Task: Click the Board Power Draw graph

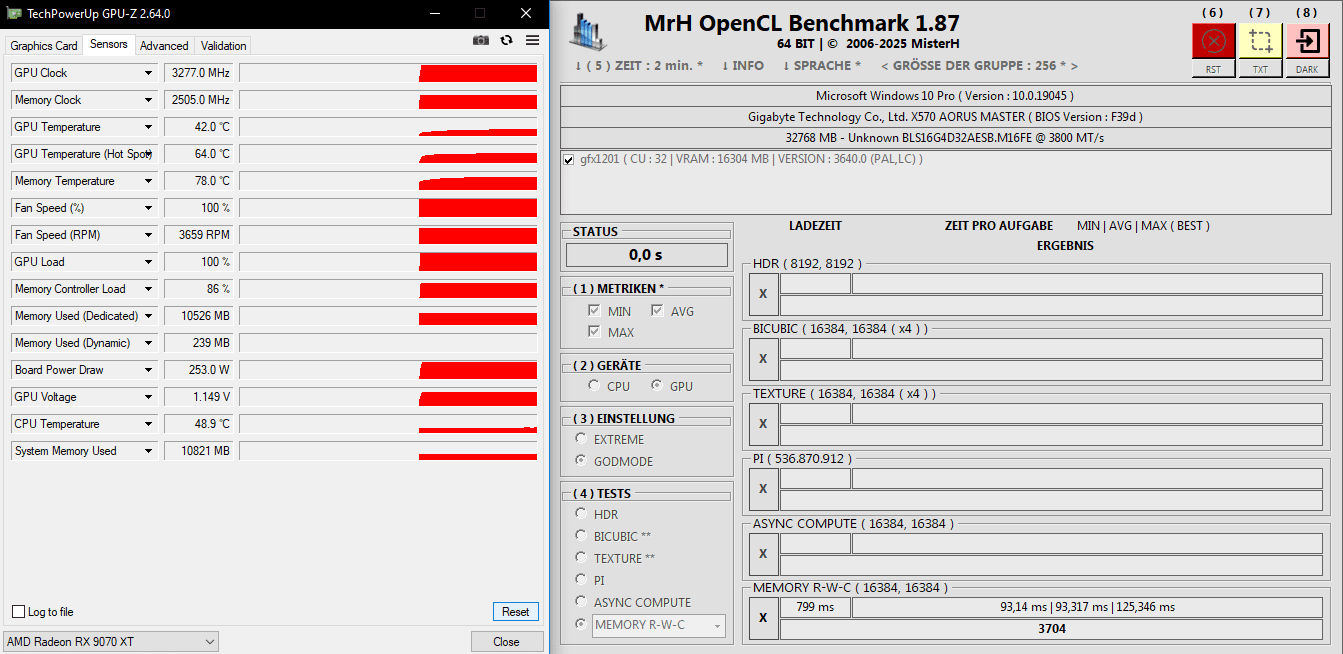Action: 388,370
